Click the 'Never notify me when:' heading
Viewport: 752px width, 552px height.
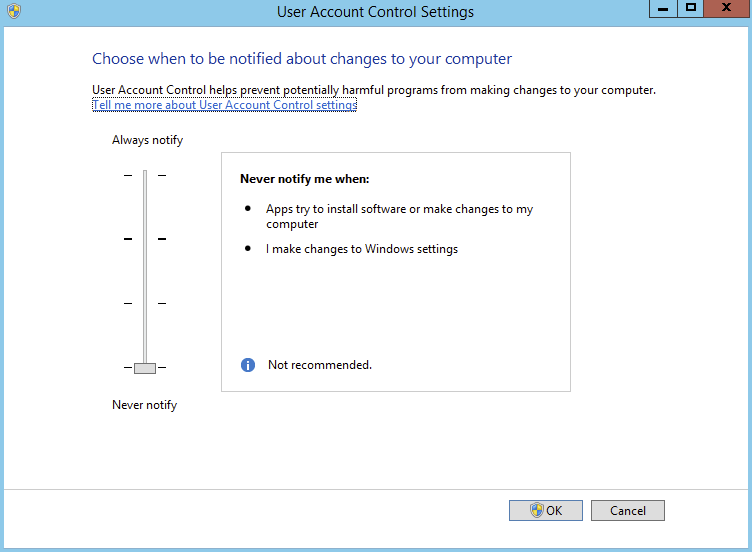coord(304,179)
